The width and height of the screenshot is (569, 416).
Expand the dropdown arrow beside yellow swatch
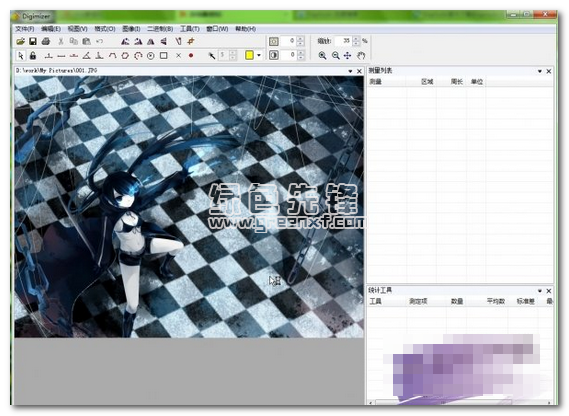[259, 55]
